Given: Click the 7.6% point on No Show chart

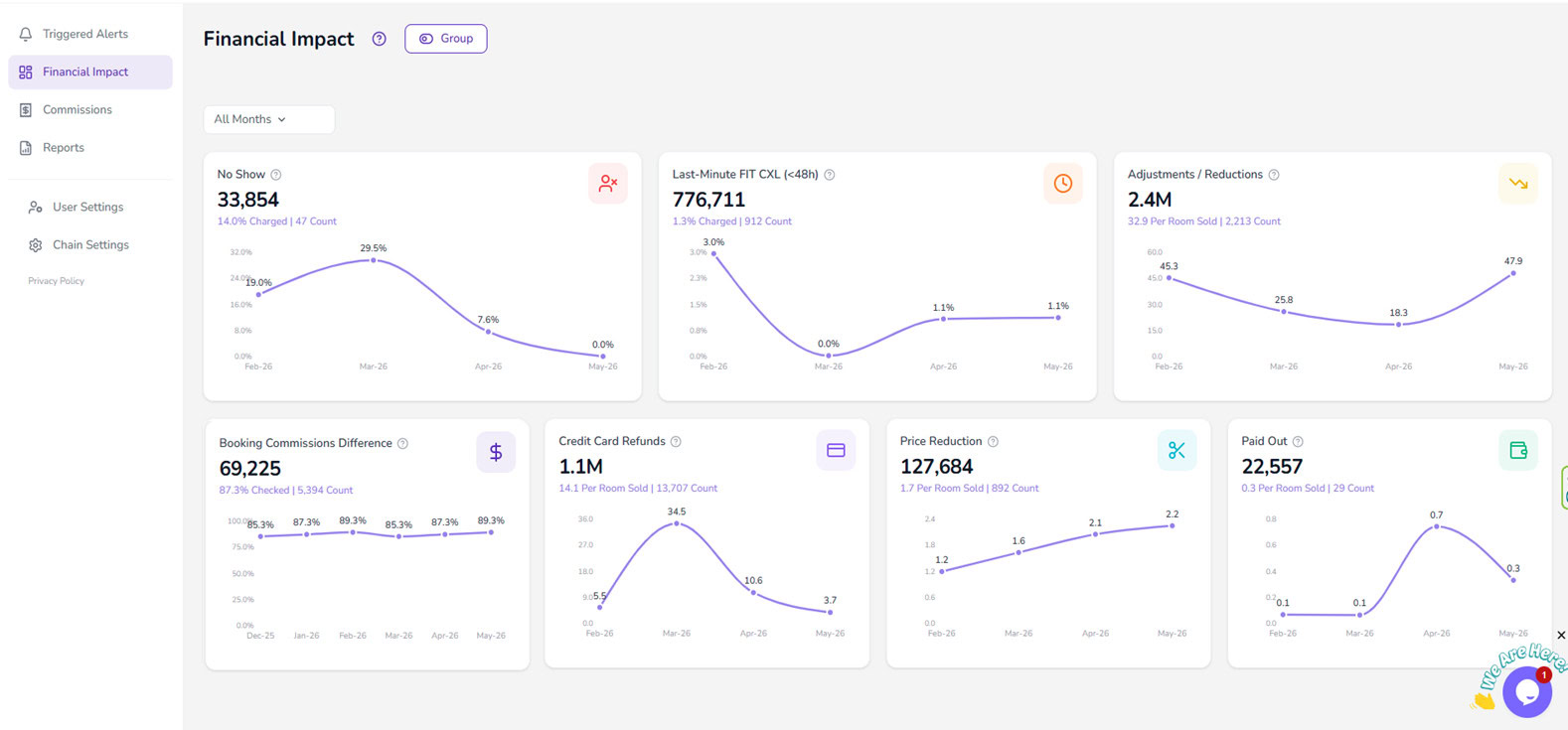Looking at the screenshot, I should (488, 332).
